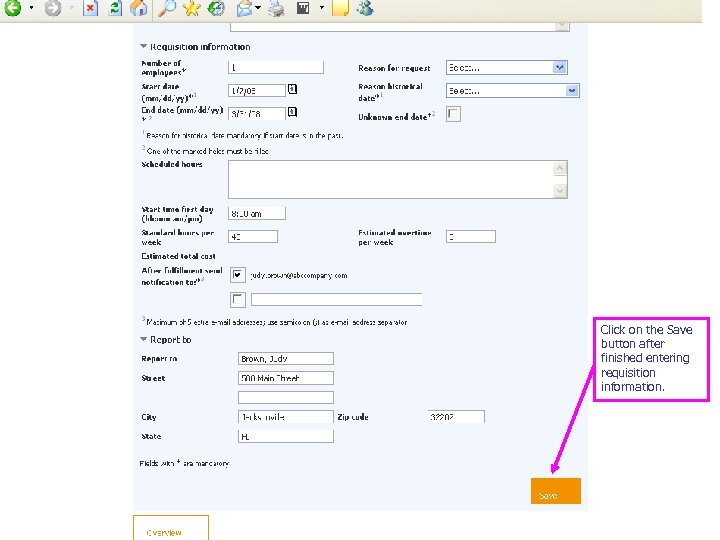This screenshot has width=720, height=540.
Task: Click the empty second street line field
Action: 286,397
